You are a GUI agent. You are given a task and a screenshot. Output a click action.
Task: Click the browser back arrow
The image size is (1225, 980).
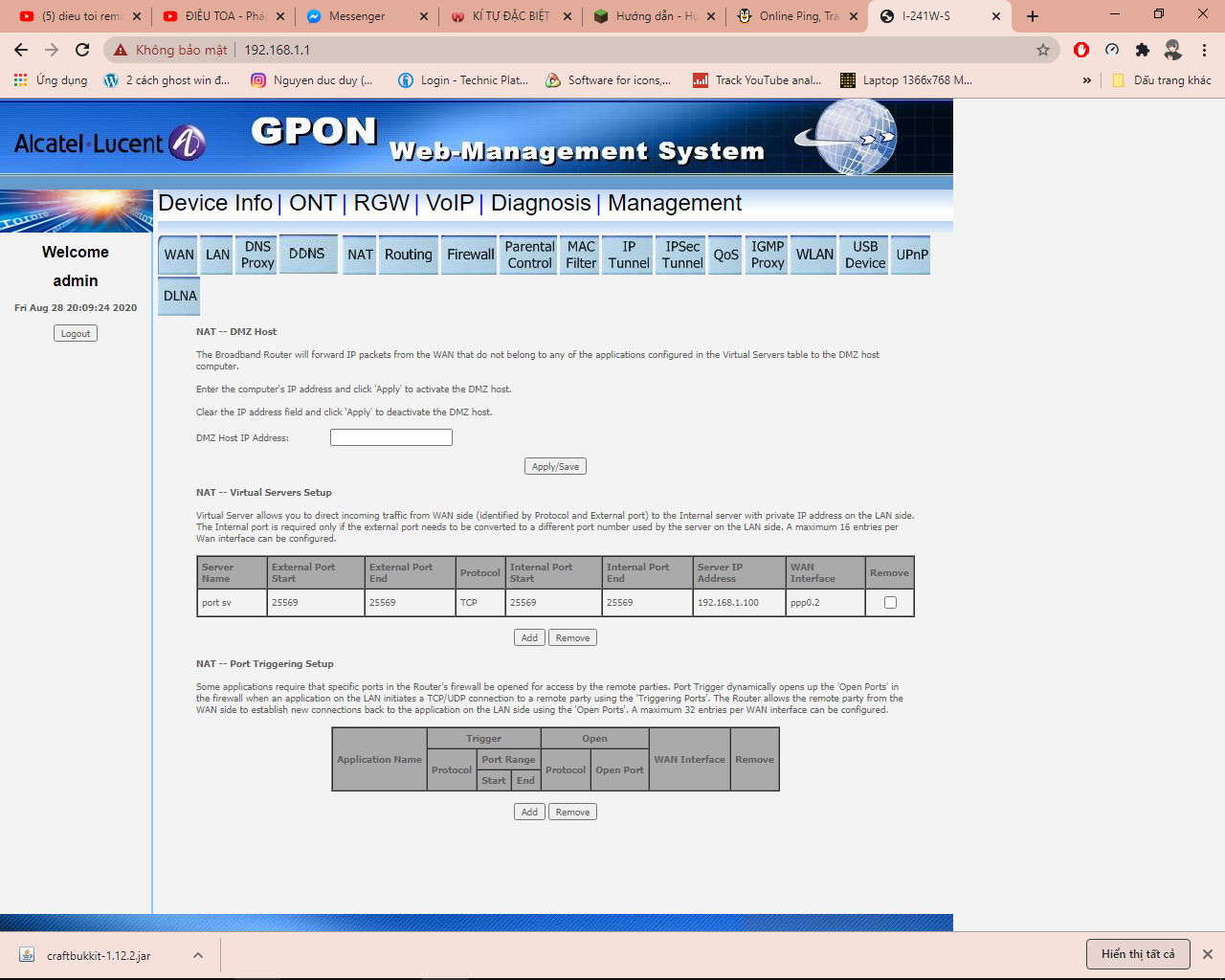21,50
